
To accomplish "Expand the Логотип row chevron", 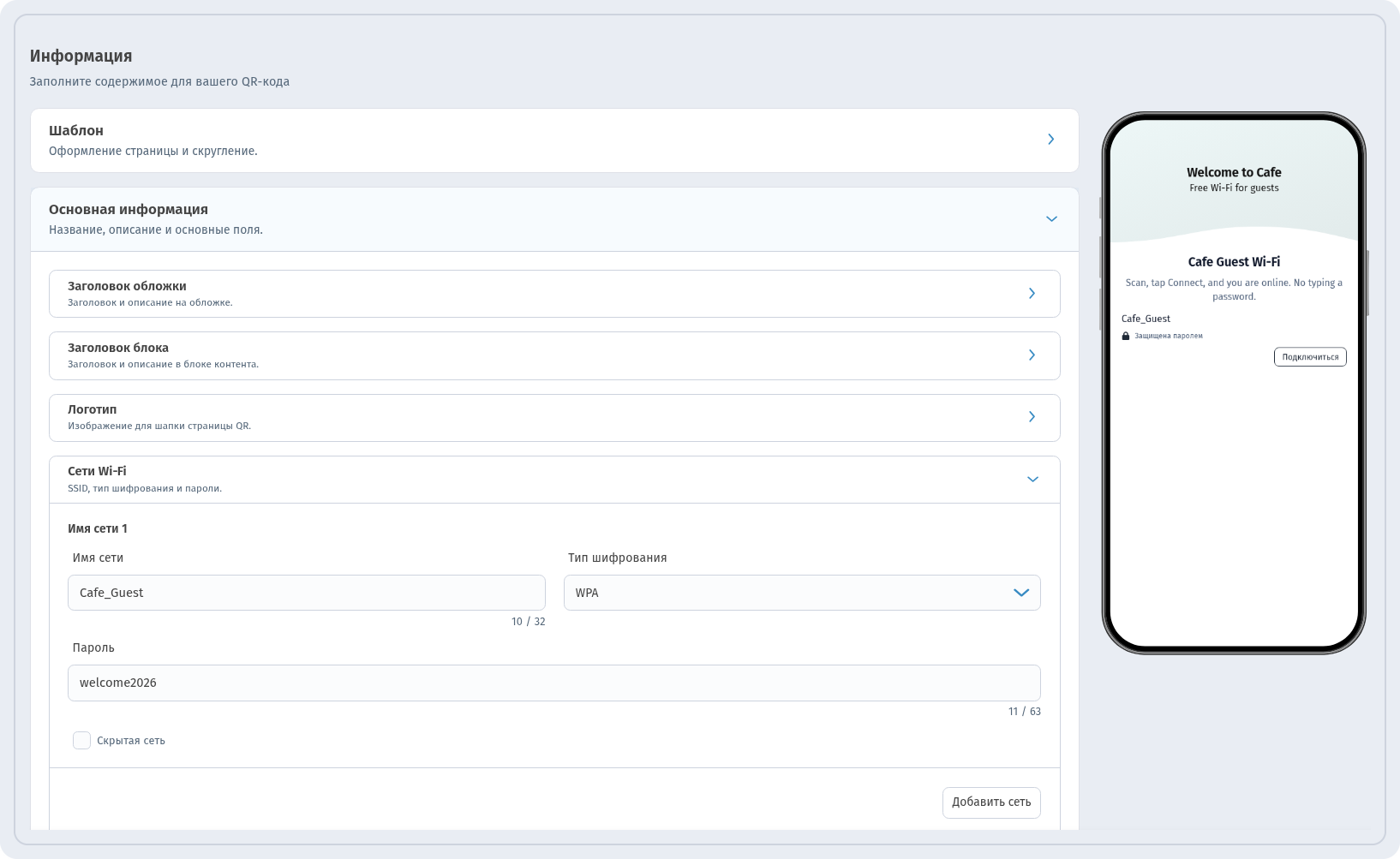I will 1032,416.
